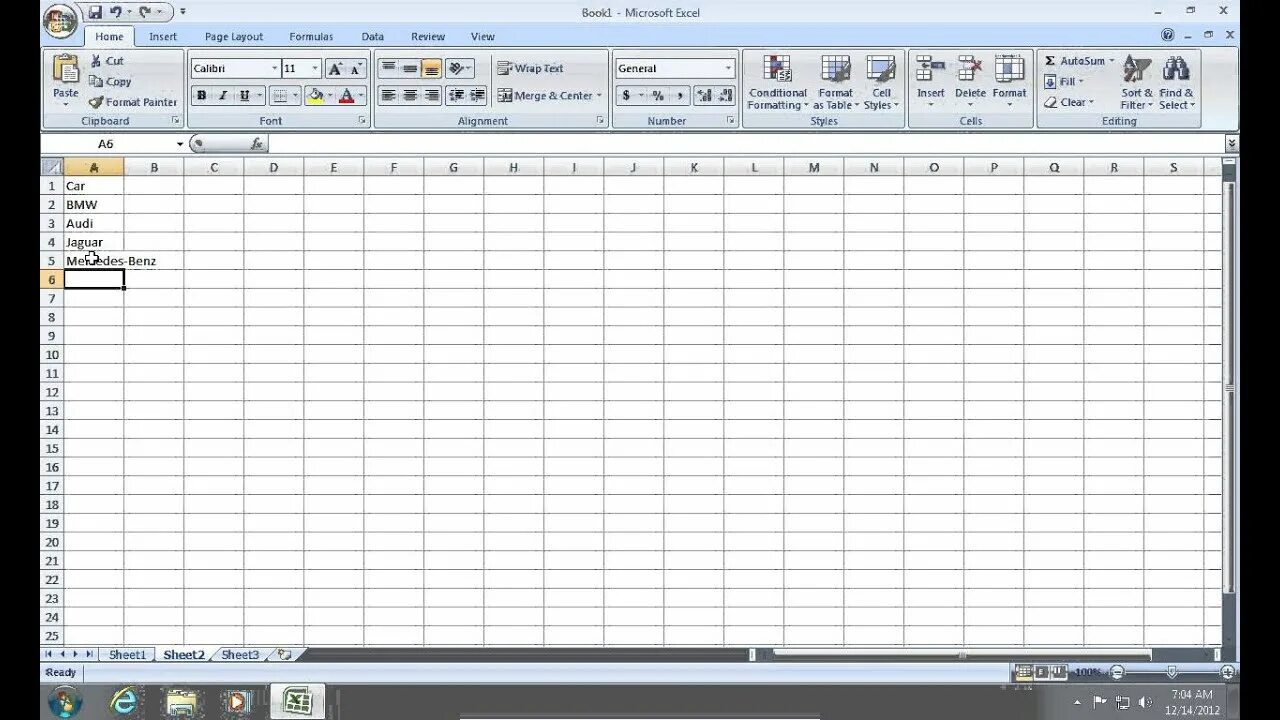Viewport: 1280px width, 720px height.
Task: Open the General number format dropdown
Action: [728, 69]
